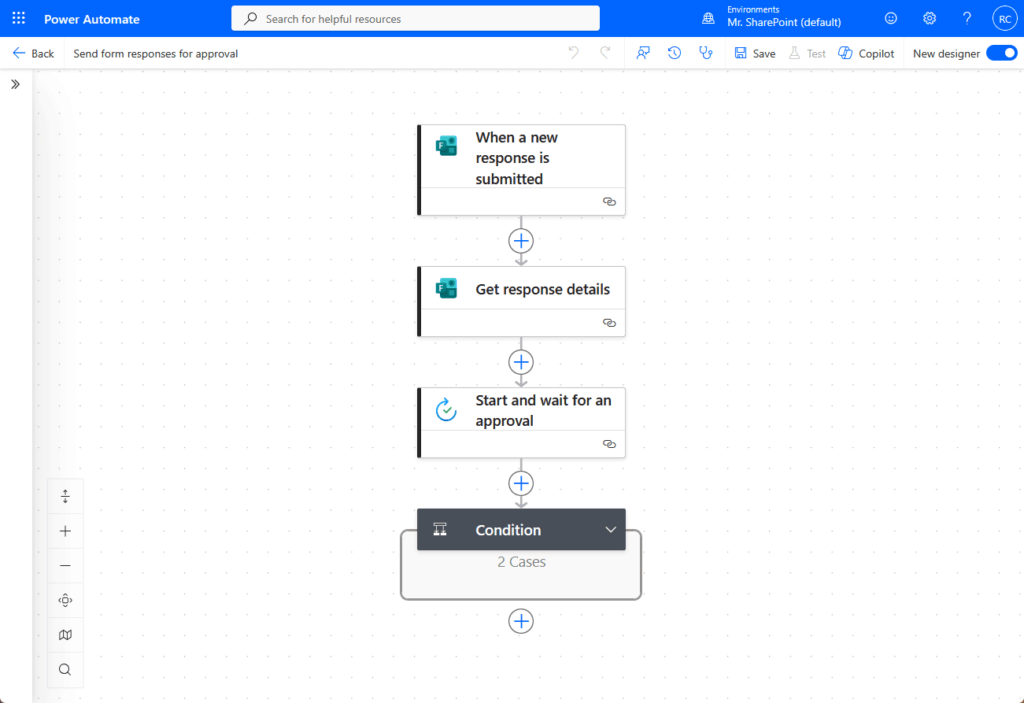The height and width of the screenshot is (703, 1024).
Task: Click the Environments globe icon
Action: click(708, 18)
